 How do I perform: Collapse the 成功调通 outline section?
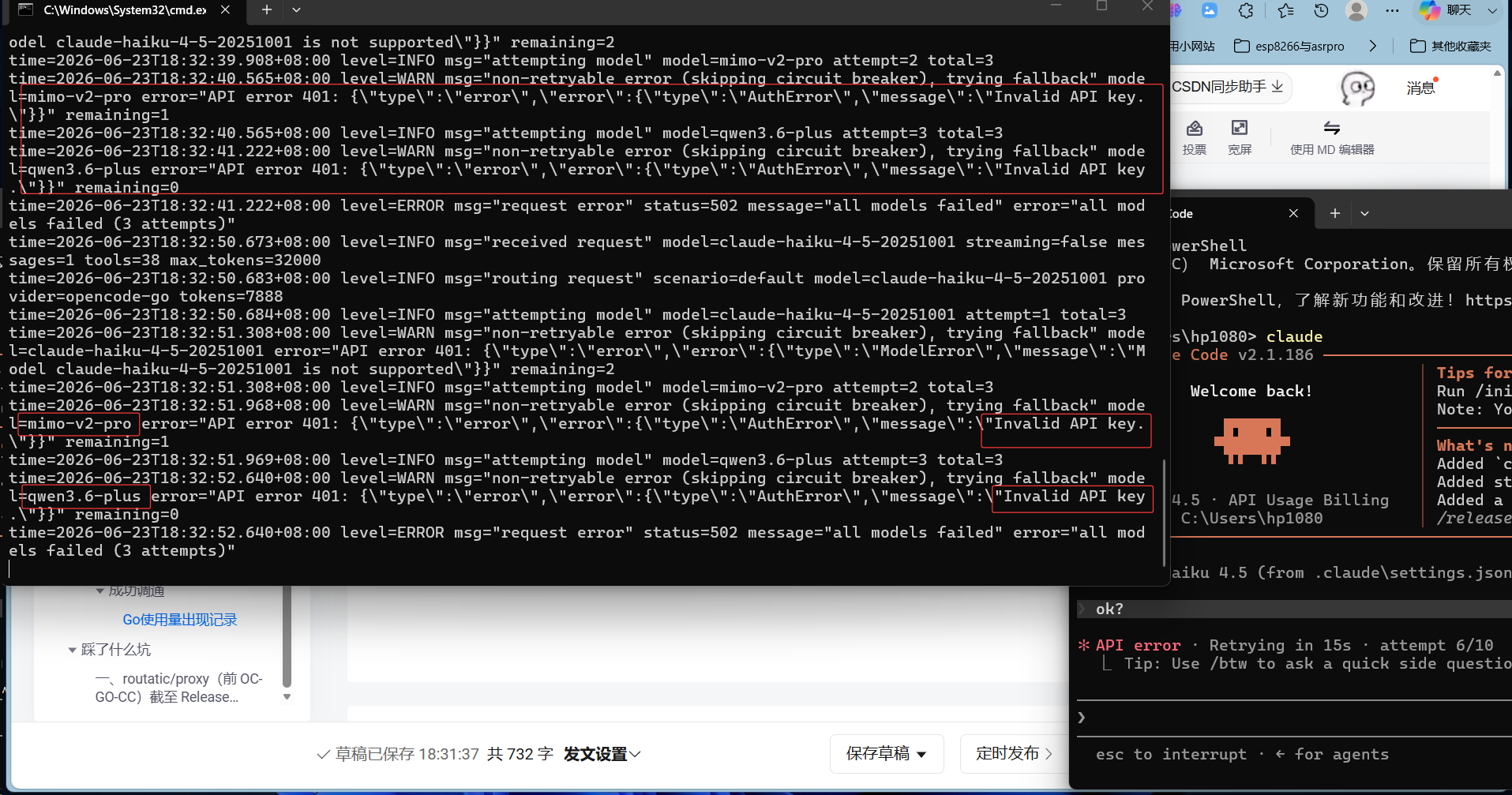point(99,591)
